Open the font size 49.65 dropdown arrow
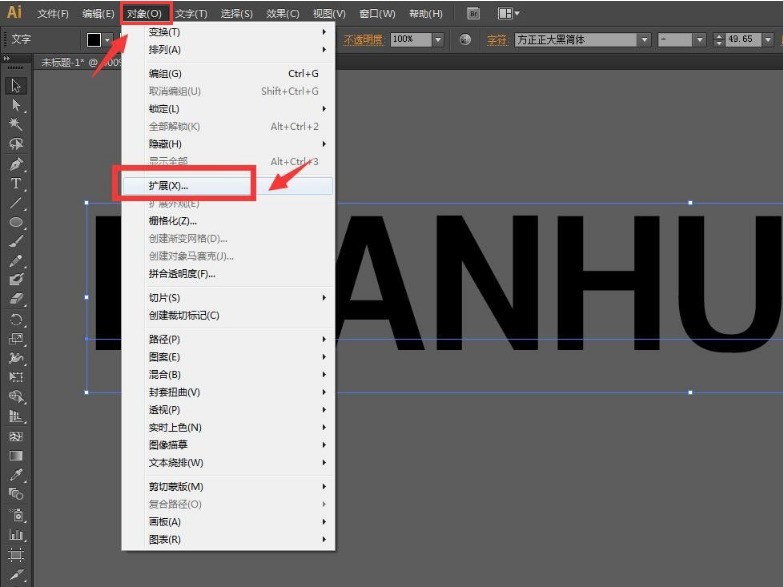This screenshot has height=587, width=783. pyautogui.click(x=768, y=39)
